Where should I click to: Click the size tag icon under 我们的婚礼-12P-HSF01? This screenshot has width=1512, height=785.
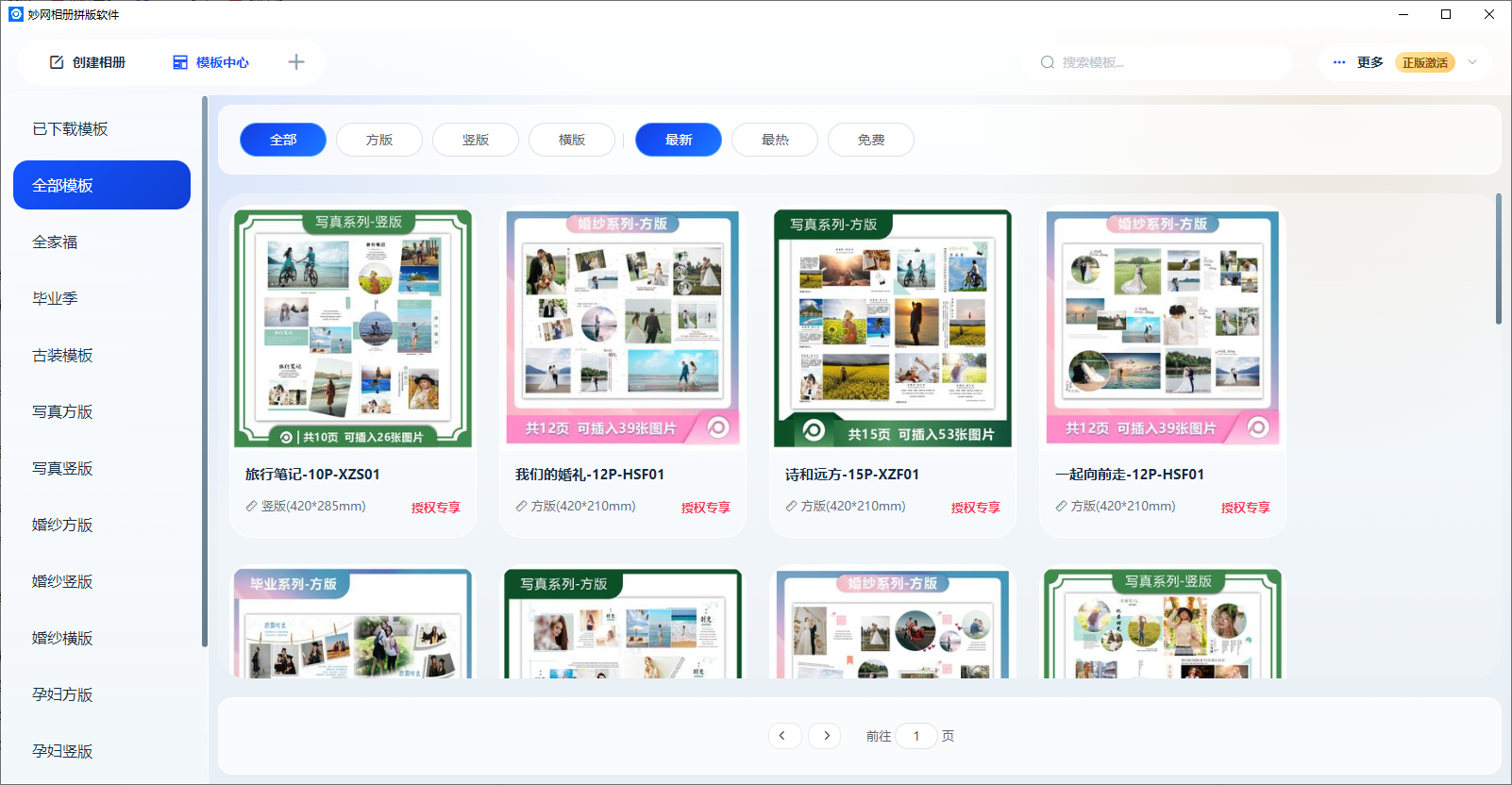coord(522,507)
